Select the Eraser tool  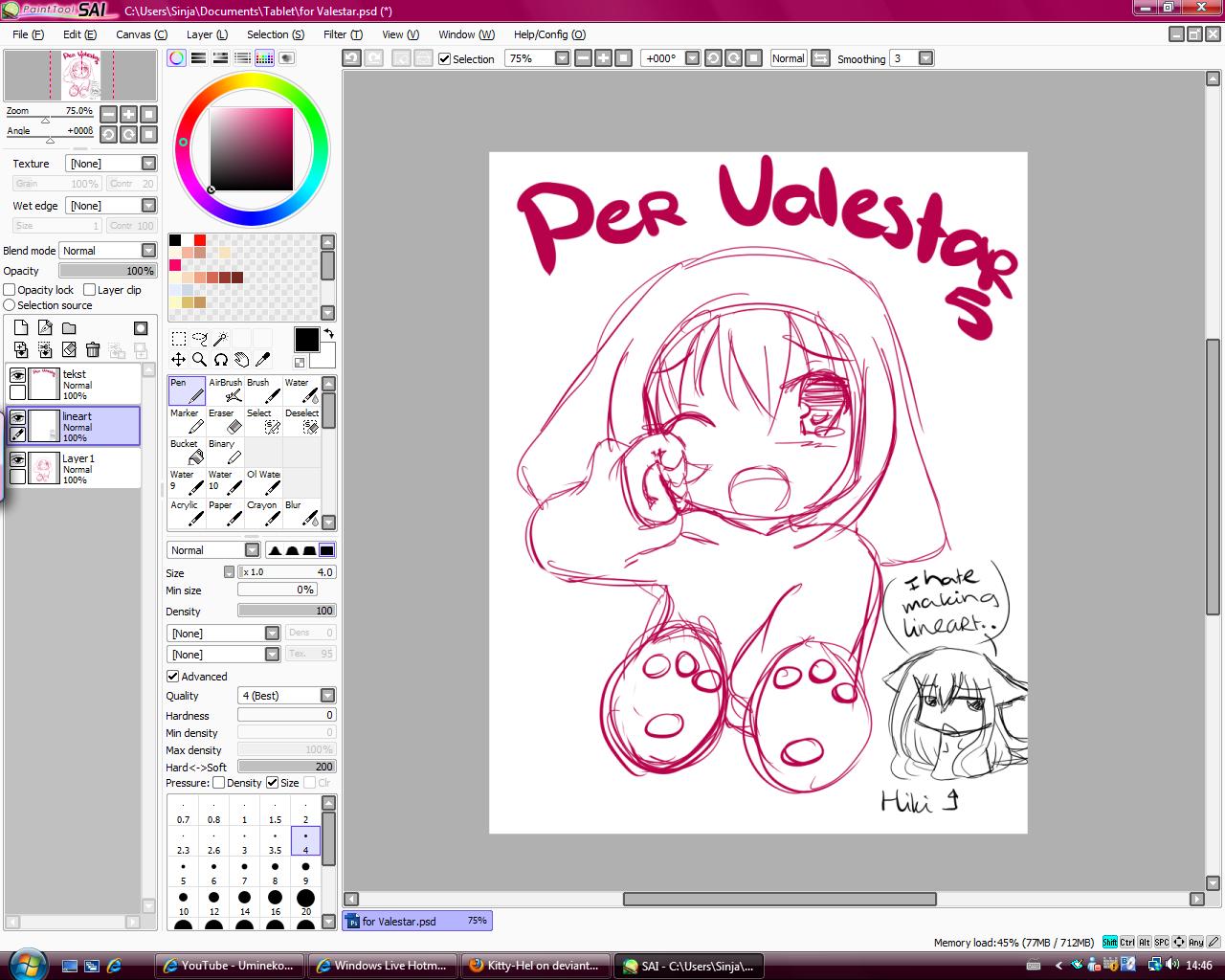coord(225,421)
